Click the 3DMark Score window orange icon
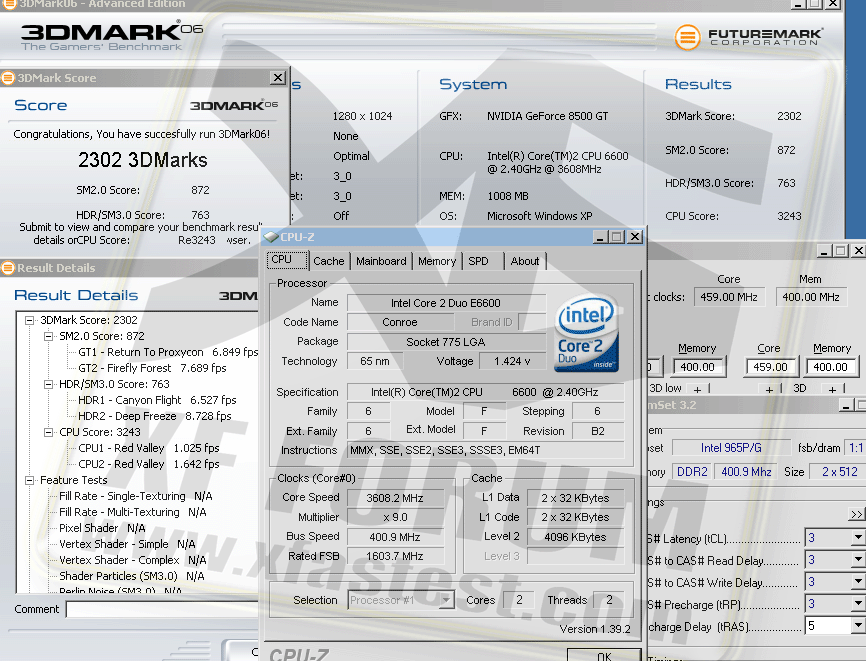866x661 pixels. [x=8, y=78]
